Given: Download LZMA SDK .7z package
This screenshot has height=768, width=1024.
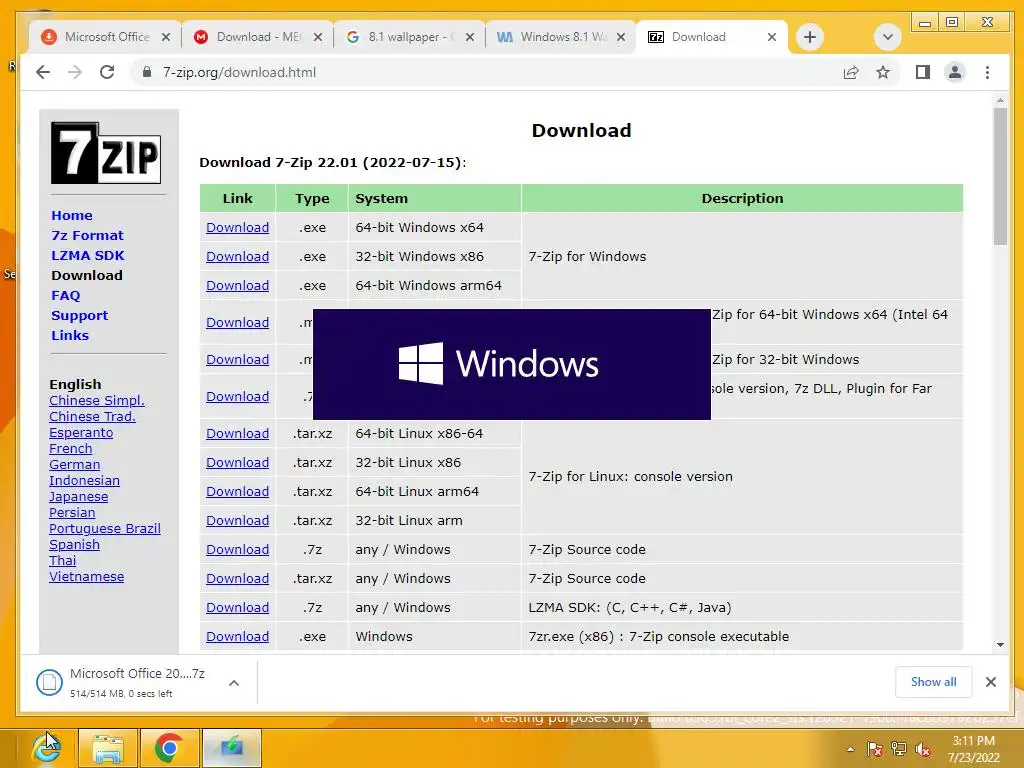Looking at the screenshot, I should click(x=238, y=607).
